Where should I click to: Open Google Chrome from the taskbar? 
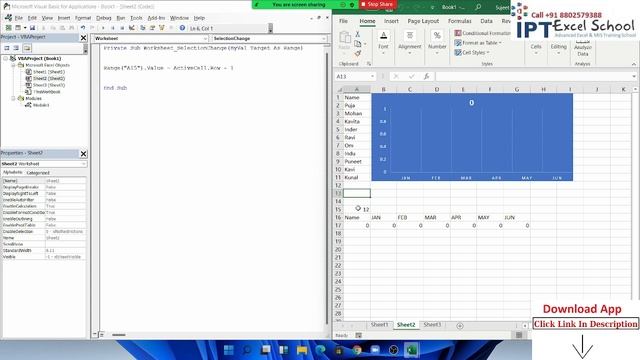pyautogui.click(x=357, y=350)
